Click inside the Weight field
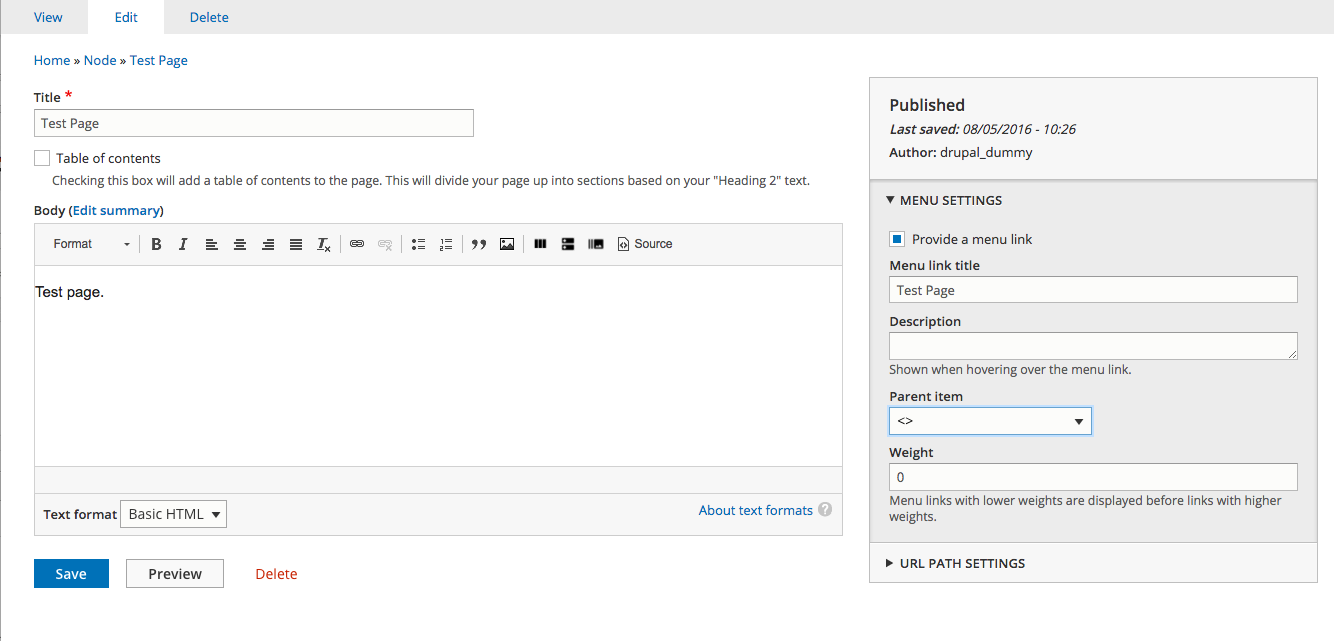Viewport: 1334px width, 641px height. point(1092,476)
